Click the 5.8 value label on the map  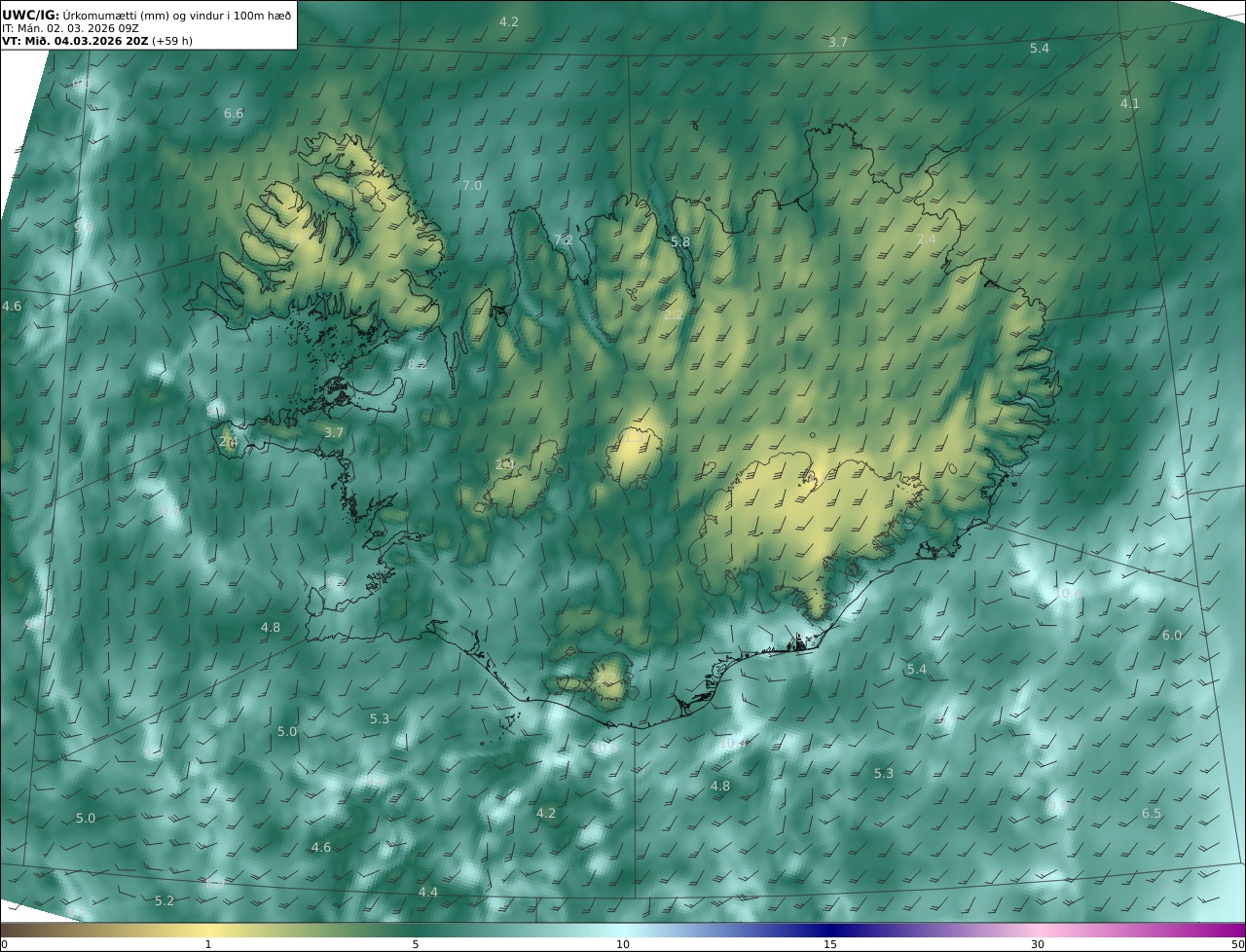click(x=680, y=241)
